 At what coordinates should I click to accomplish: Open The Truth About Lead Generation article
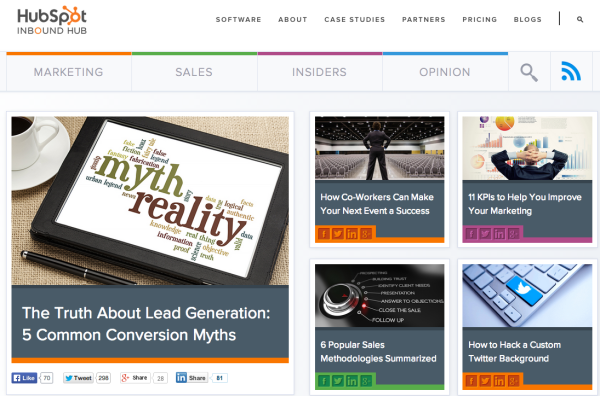pos(146,324)
